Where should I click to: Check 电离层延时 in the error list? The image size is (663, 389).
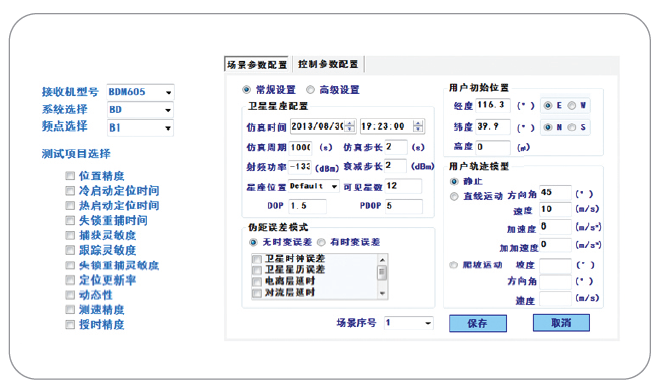coord(257,281)
